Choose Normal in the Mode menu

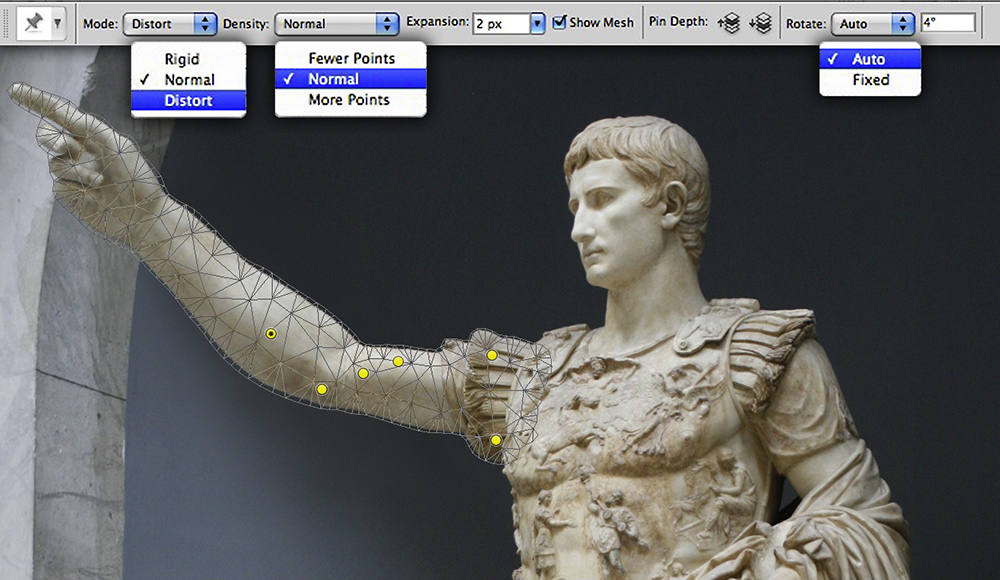coord(188,80)
